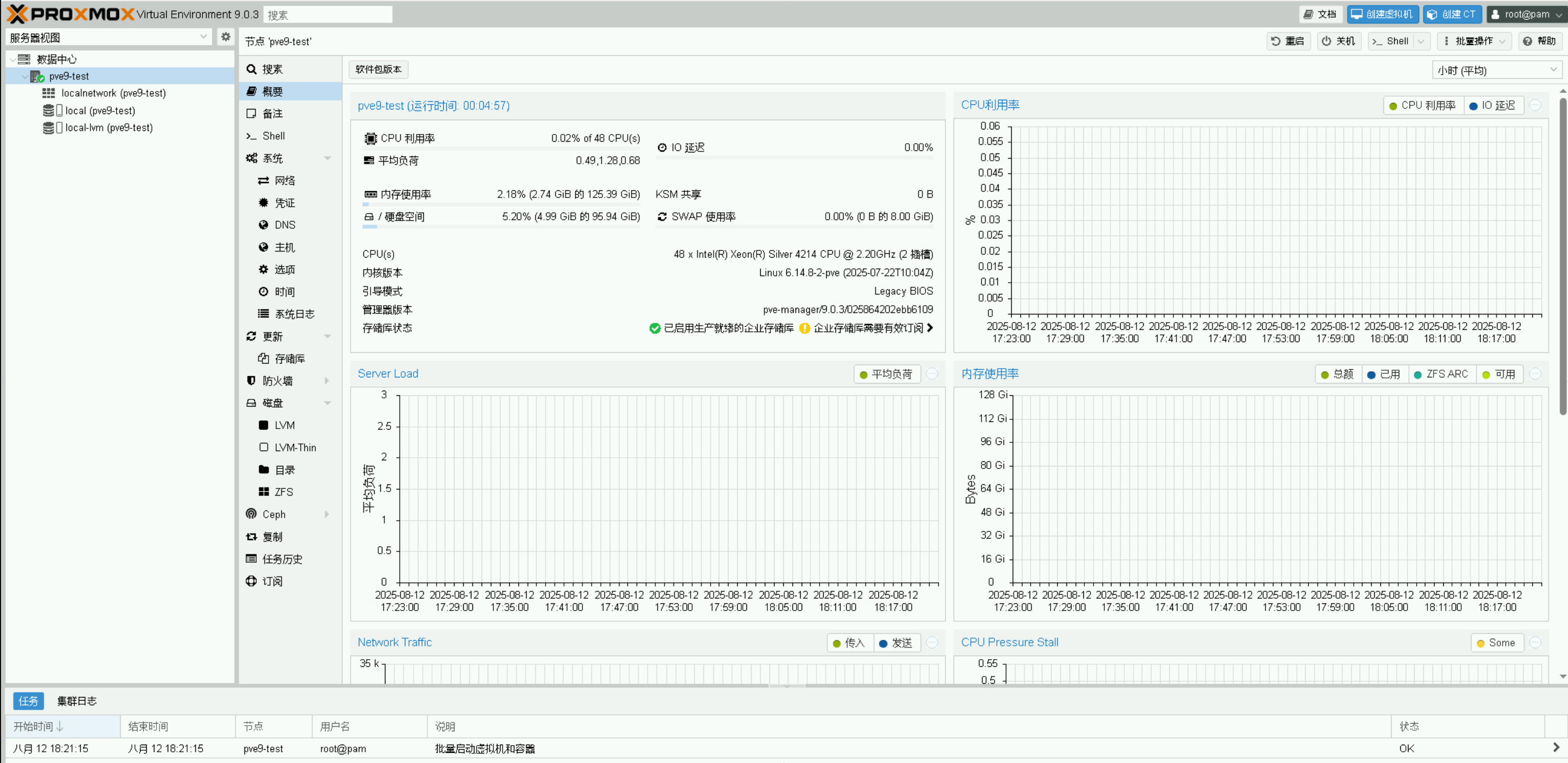The image size is (1568, 763).
Task: Open server view settings gear
Action: pos(225,37)
